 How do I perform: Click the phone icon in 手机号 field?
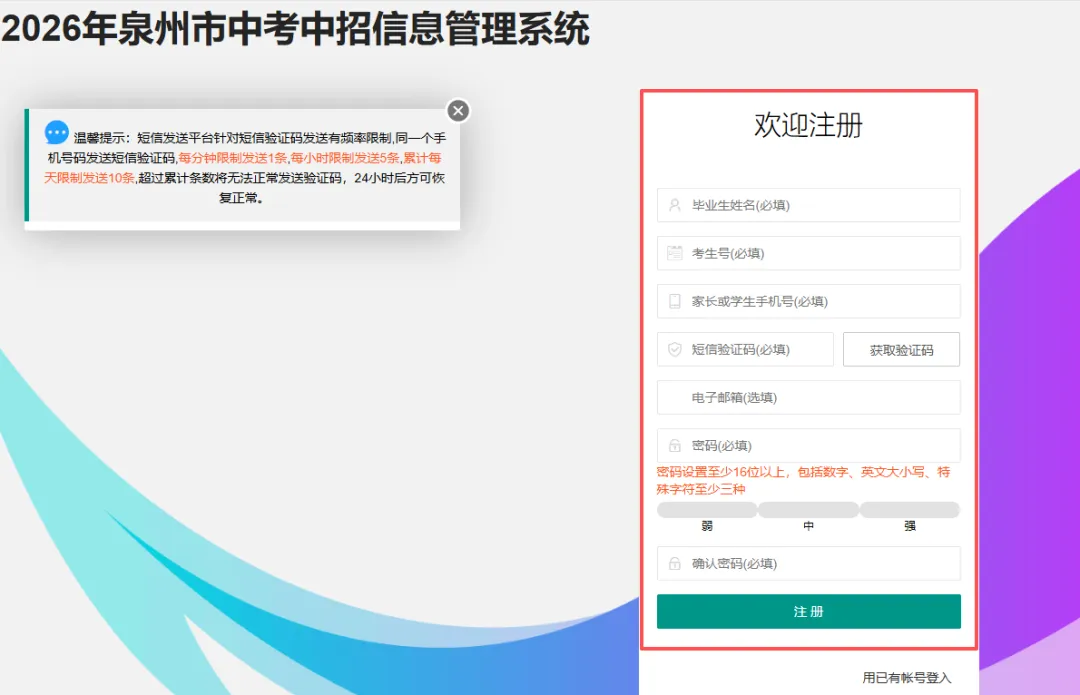675,302
